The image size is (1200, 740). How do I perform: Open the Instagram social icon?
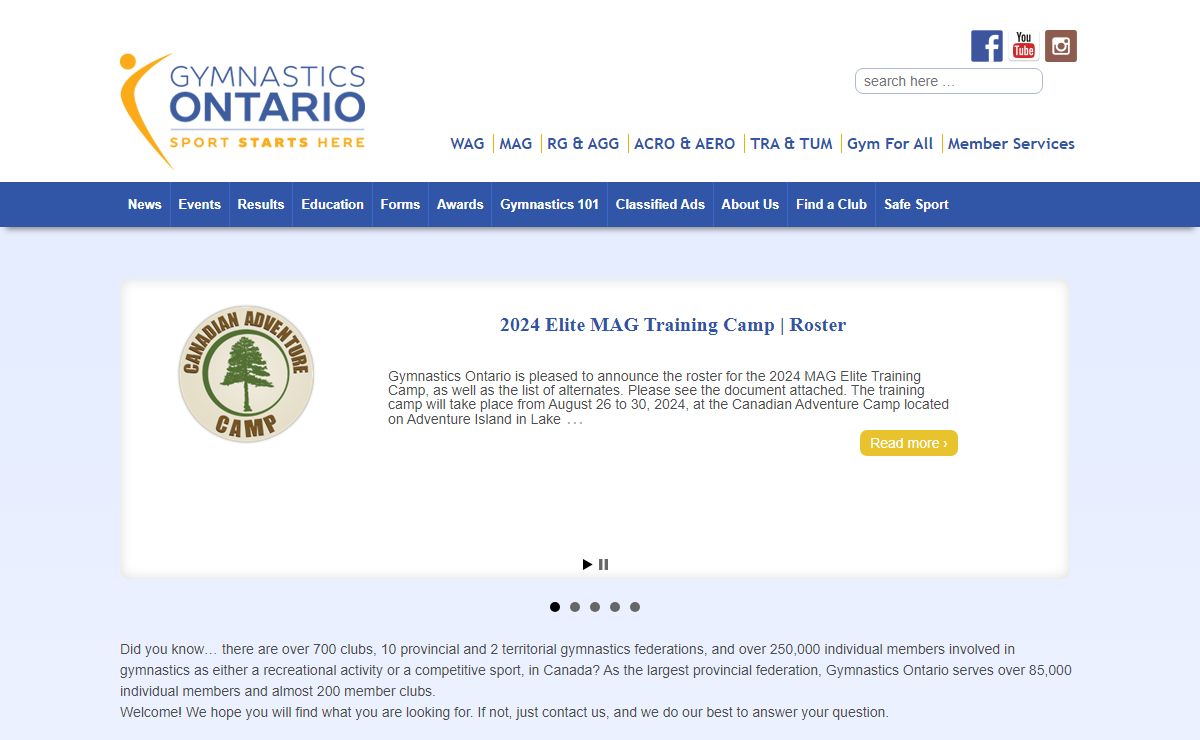[1061, 46]
